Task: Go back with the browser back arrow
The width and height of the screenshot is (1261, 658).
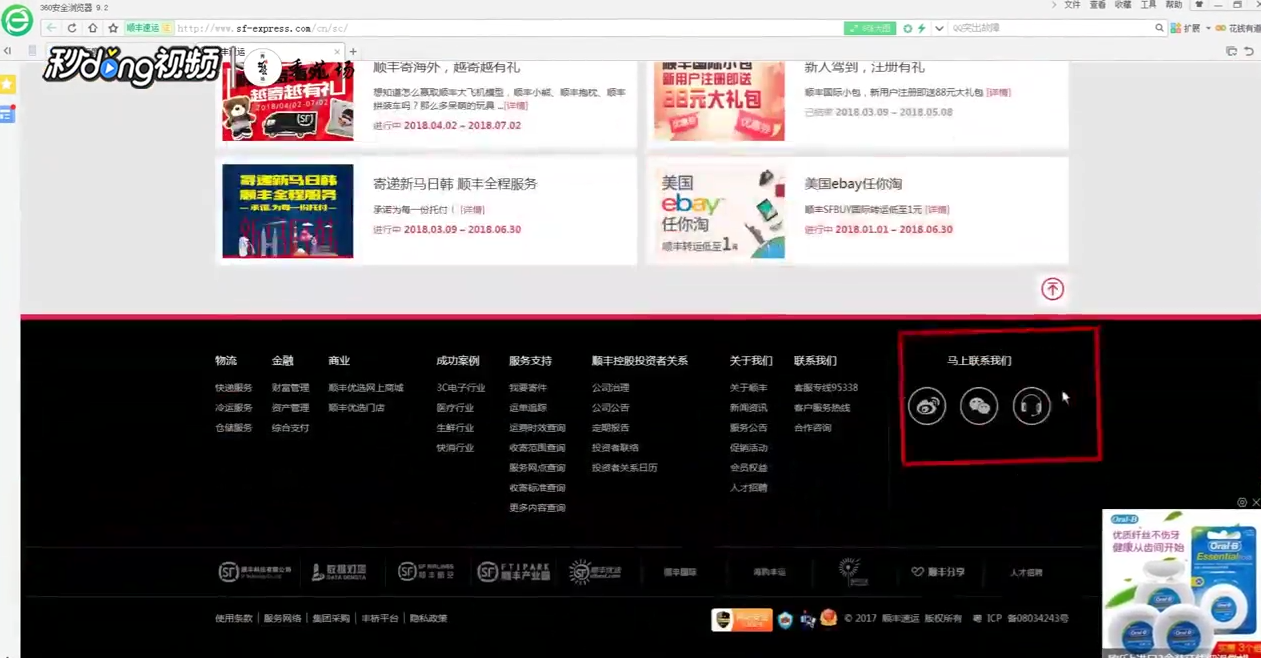Action: pos(51,28)
